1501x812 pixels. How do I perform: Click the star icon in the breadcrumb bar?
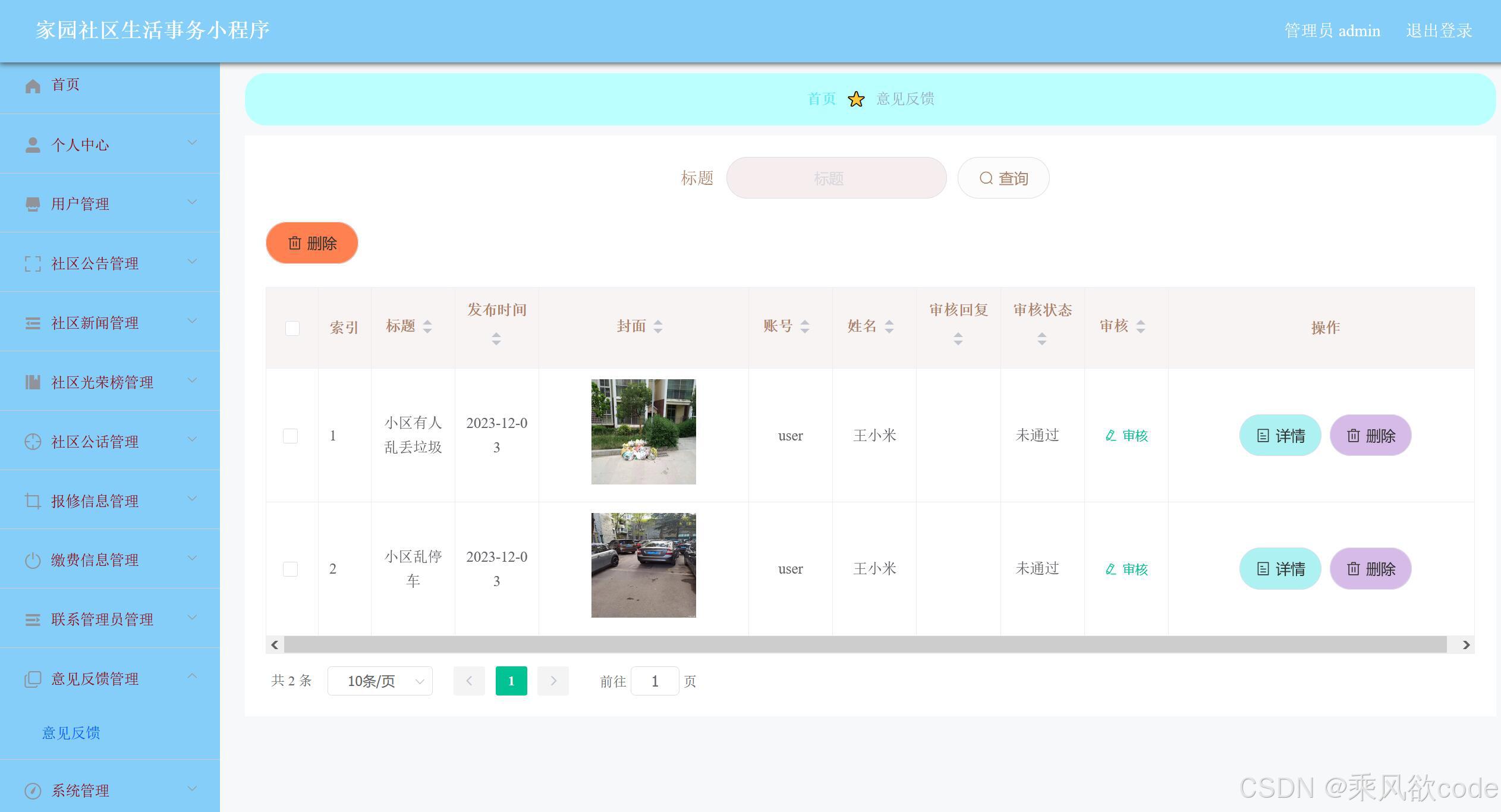(x=856, y=99)
